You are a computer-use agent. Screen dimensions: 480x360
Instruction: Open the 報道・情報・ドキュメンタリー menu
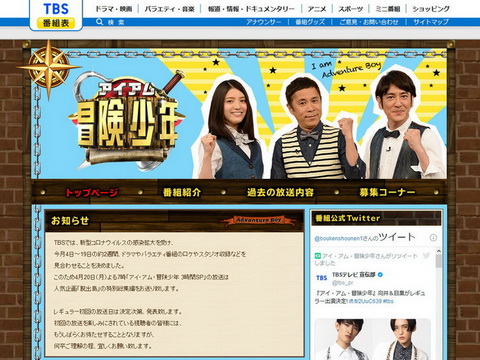pos(251,9)
